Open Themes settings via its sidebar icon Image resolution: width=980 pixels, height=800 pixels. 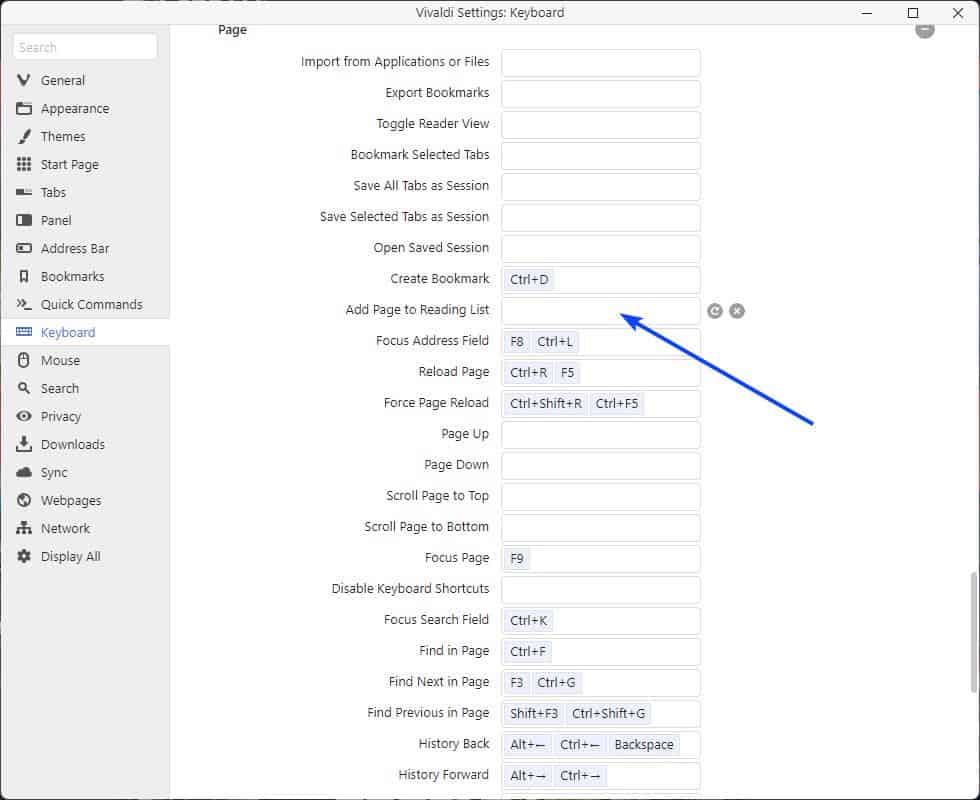(22, 136)
